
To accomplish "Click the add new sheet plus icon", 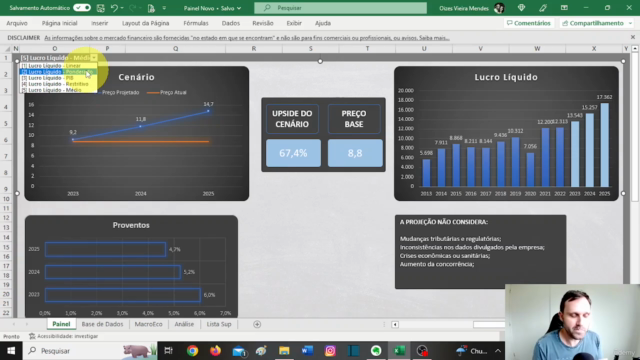I will pyautogui.click(x=257, y=324).
